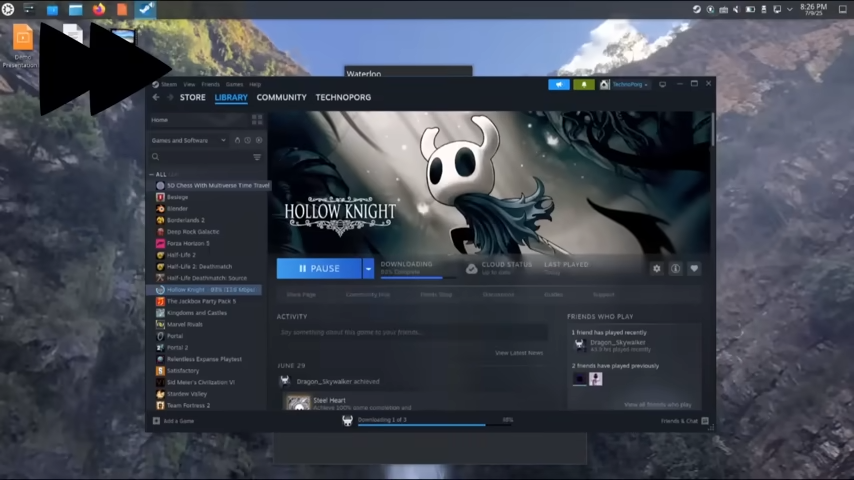Select Stardew Valley in the library

(x=187, y=394)
